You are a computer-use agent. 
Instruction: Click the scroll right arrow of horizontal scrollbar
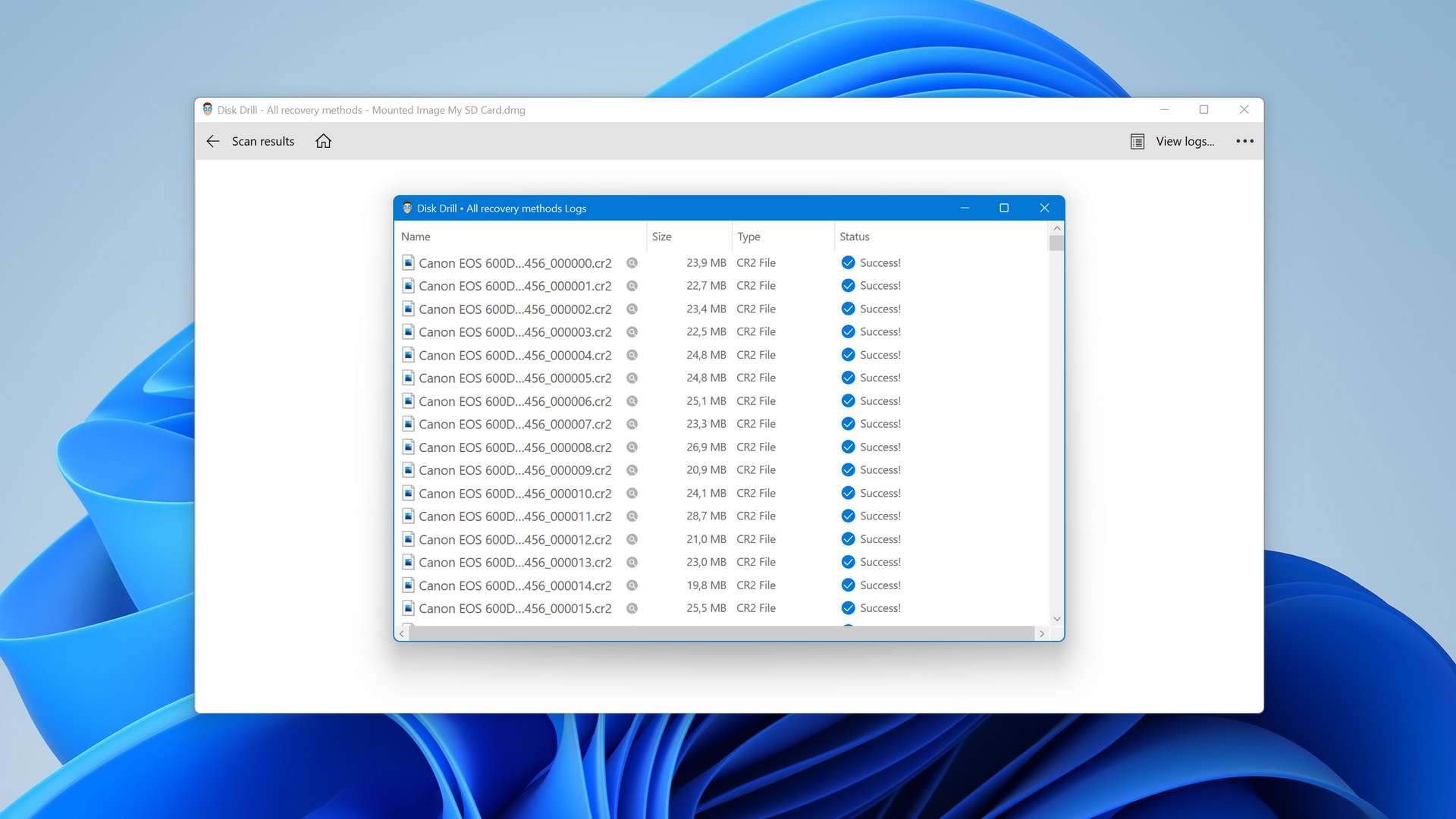[1042, 634]
